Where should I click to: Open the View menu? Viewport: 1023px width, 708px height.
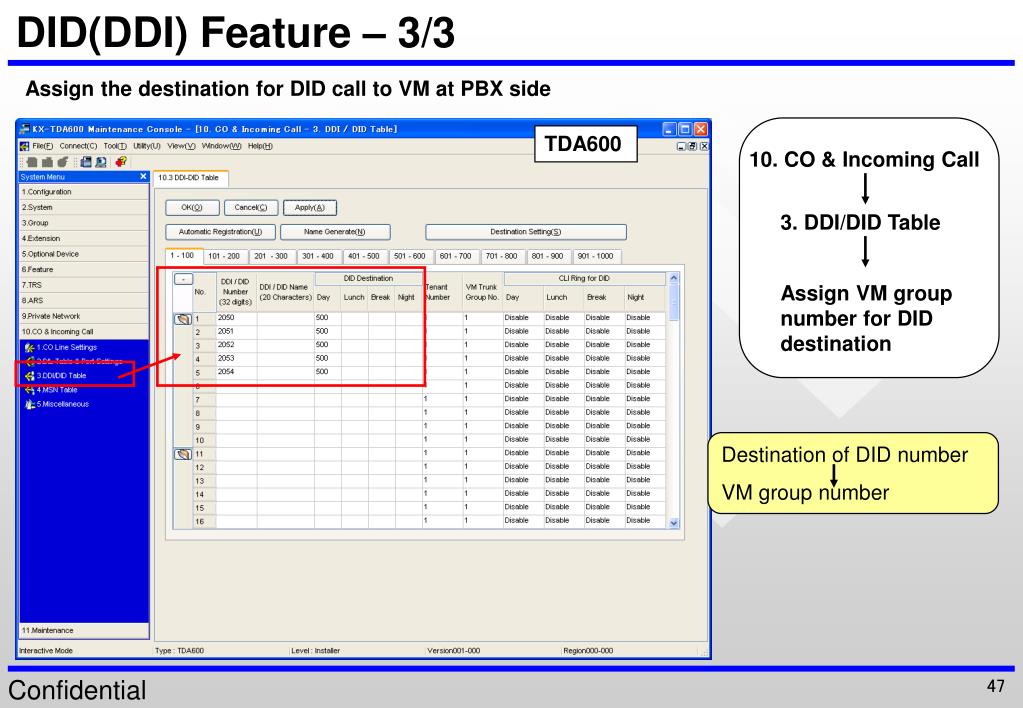[x=181, y=146]
